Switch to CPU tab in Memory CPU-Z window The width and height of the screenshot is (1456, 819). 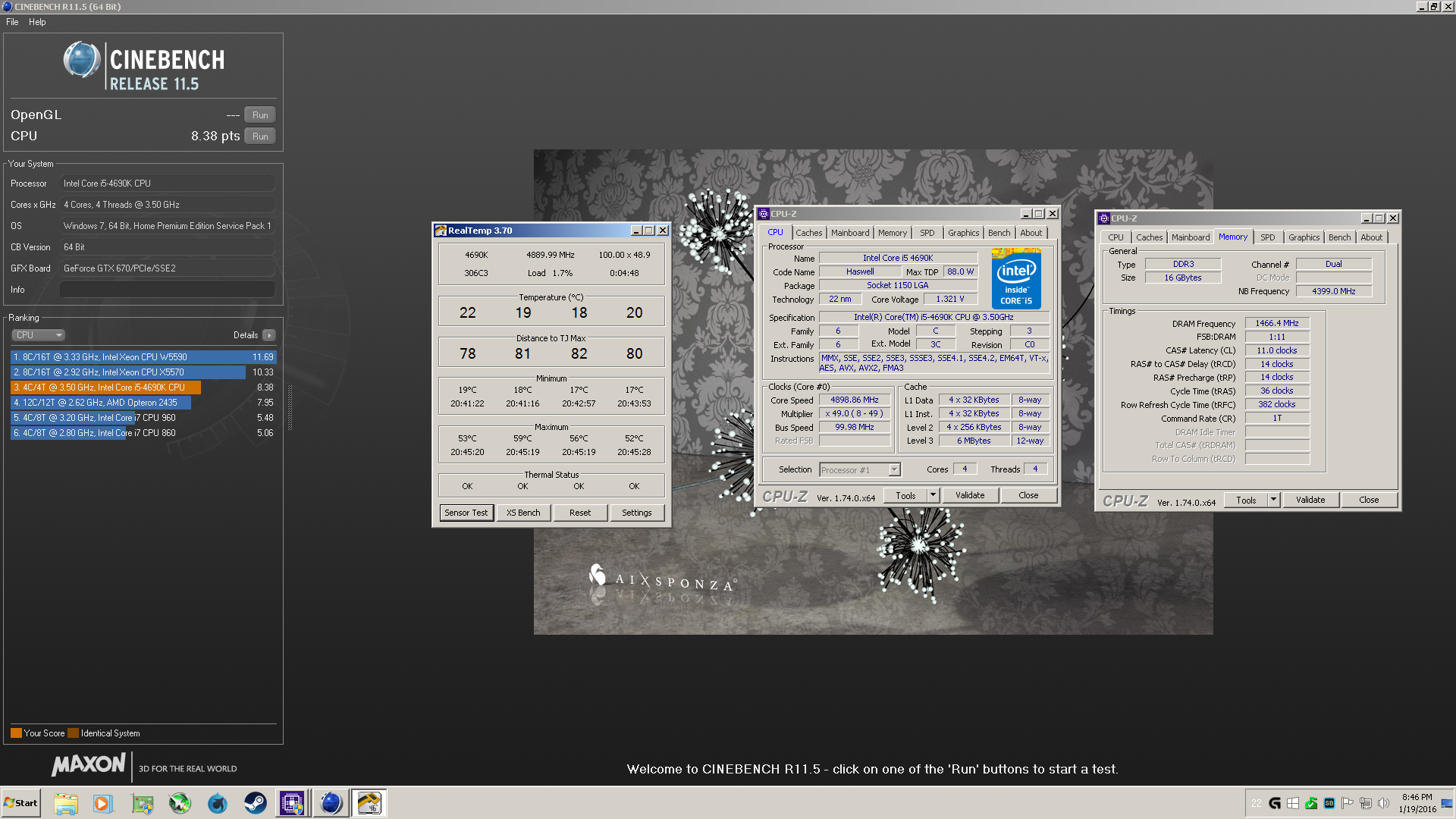click(1116, 237)
